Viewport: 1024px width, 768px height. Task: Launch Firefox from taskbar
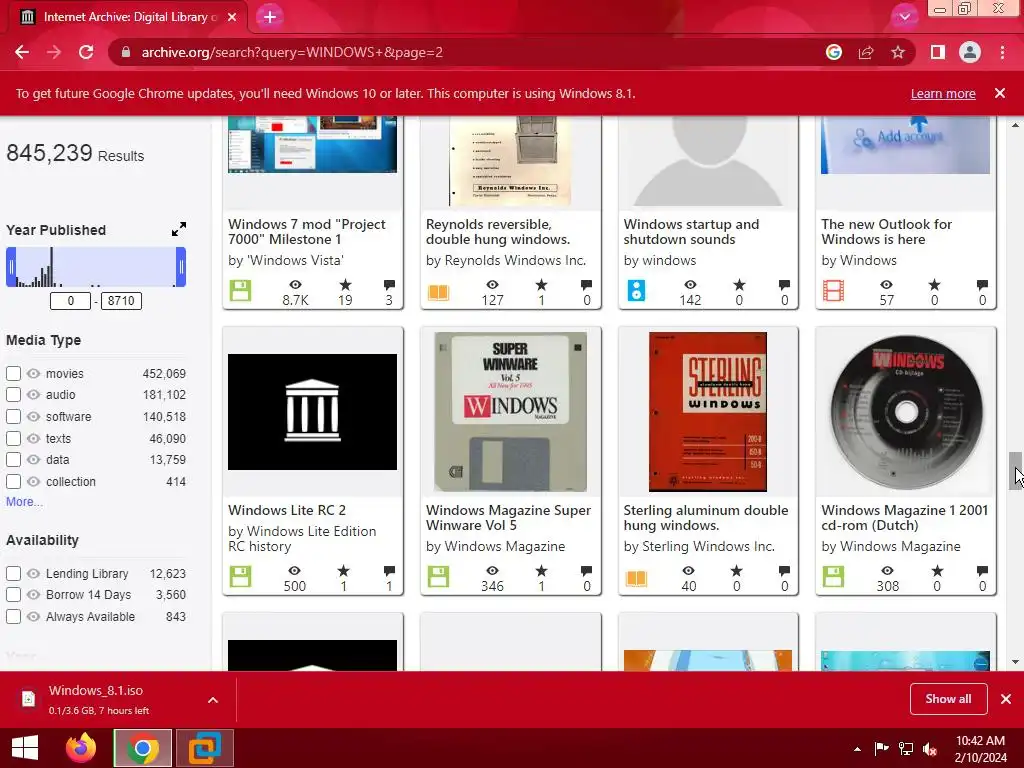(x=81, y=748)
